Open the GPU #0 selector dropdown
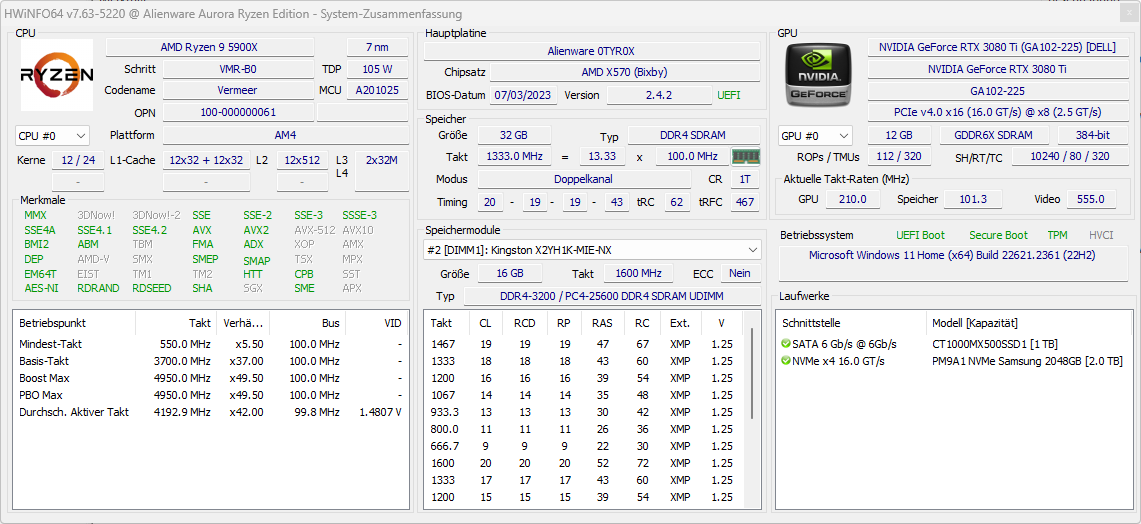Image resolution: width=1141 pixels, height=524 pixels. point(815,136)
